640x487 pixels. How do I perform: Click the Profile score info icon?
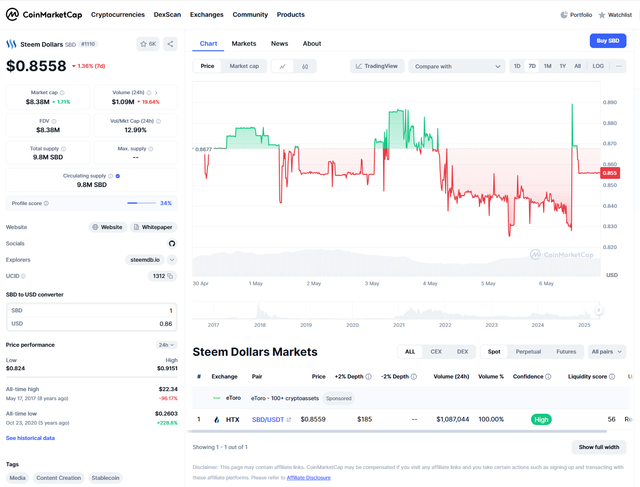46,203
